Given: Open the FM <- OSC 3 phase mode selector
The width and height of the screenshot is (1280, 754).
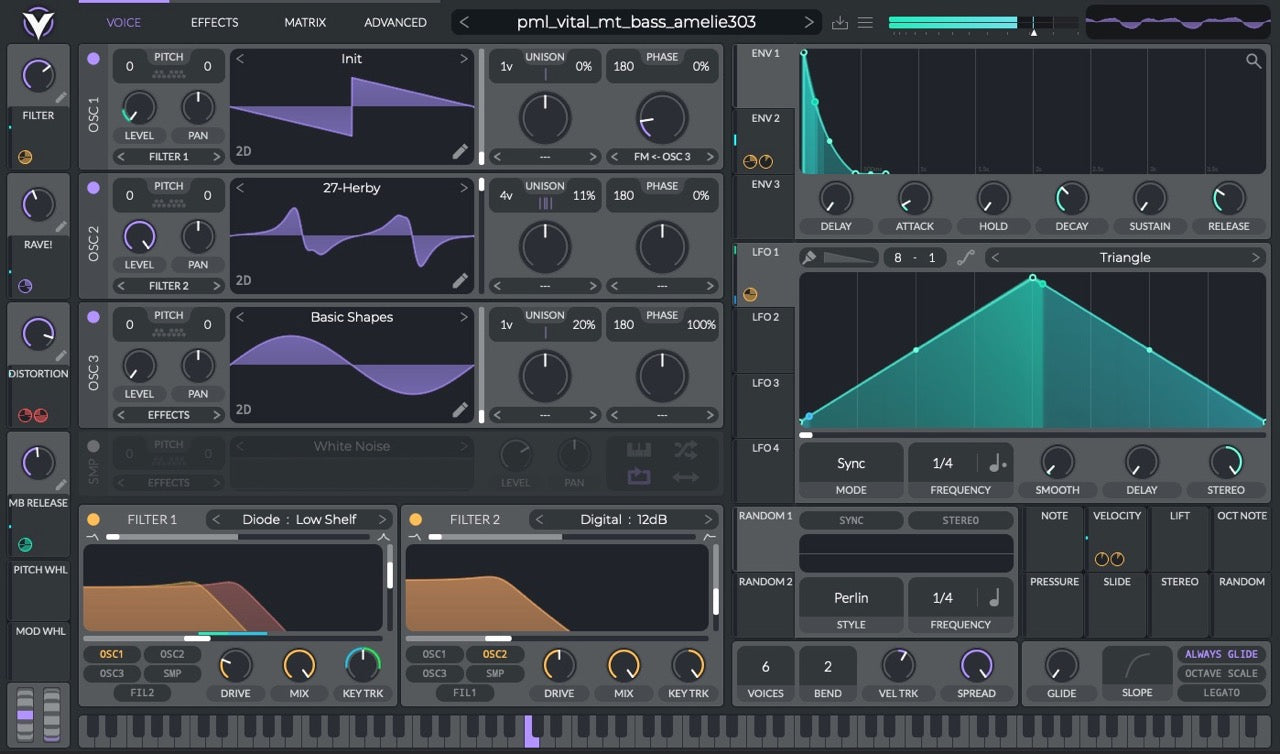Looking at the screenshot, I should coord(661,157).
